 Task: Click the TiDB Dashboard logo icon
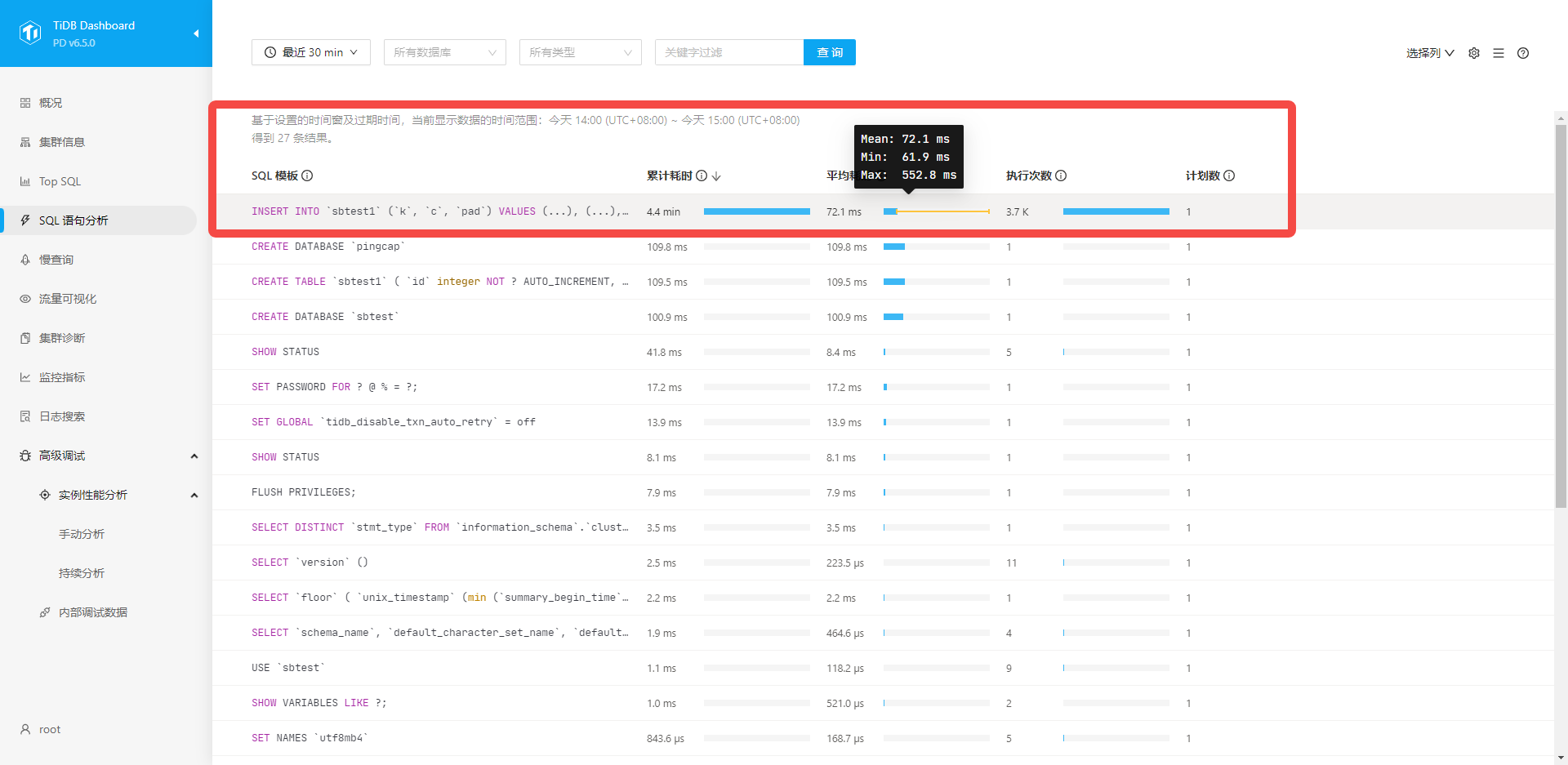30,33
